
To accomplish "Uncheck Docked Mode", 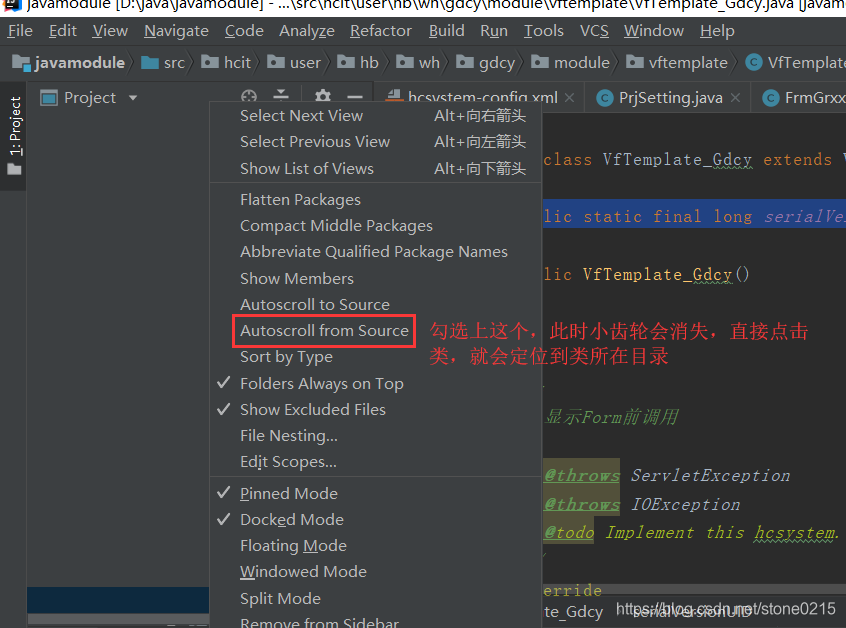I will click(x=376, y=520).
